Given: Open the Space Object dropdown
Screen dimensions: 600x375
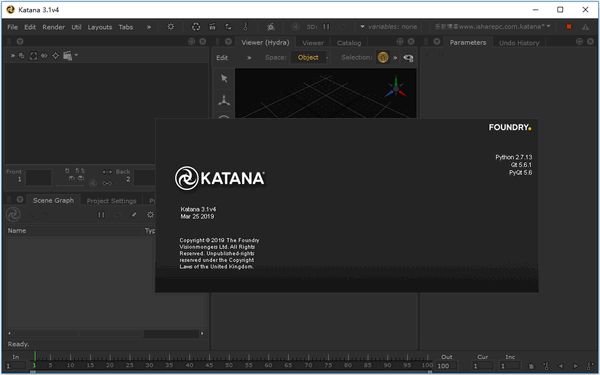Looking at the screenshot, I should coord(310,57).
